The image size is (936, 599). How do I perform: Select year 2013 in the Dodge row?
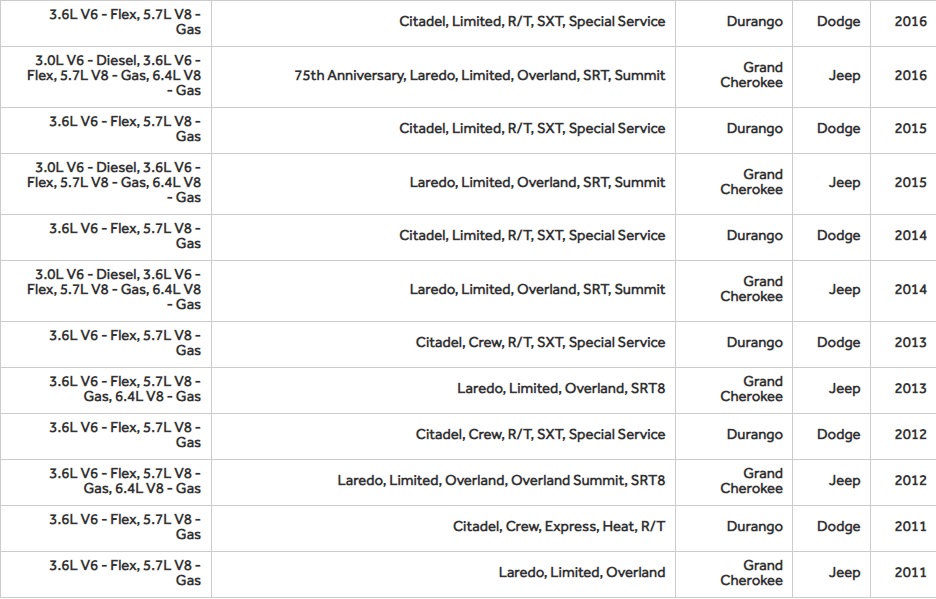point(910,343)
